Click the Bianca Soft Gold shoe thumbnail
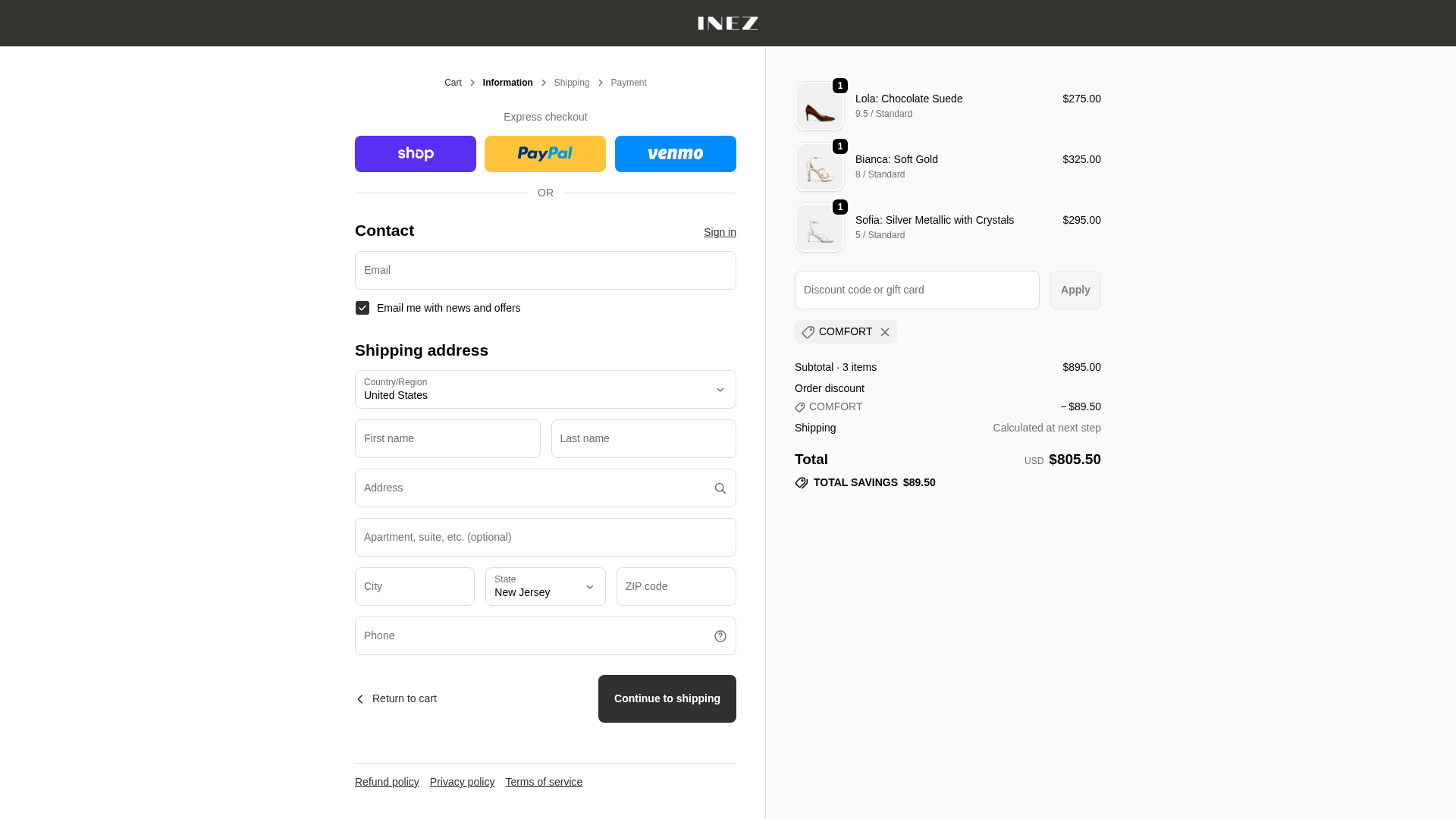1456x819 pixels. pyautogui.click(x=820, y=167)
